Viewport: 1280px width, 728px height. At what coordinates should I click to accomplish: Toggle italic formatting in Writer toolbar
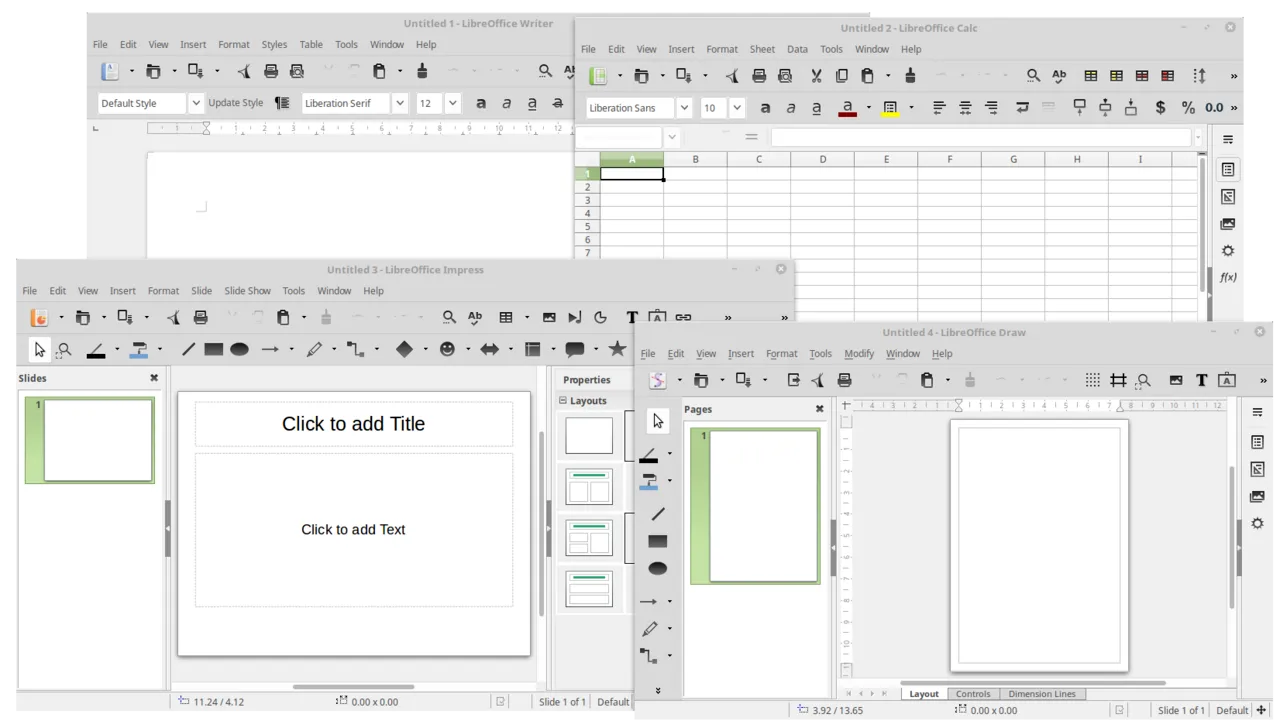[506, 103]
